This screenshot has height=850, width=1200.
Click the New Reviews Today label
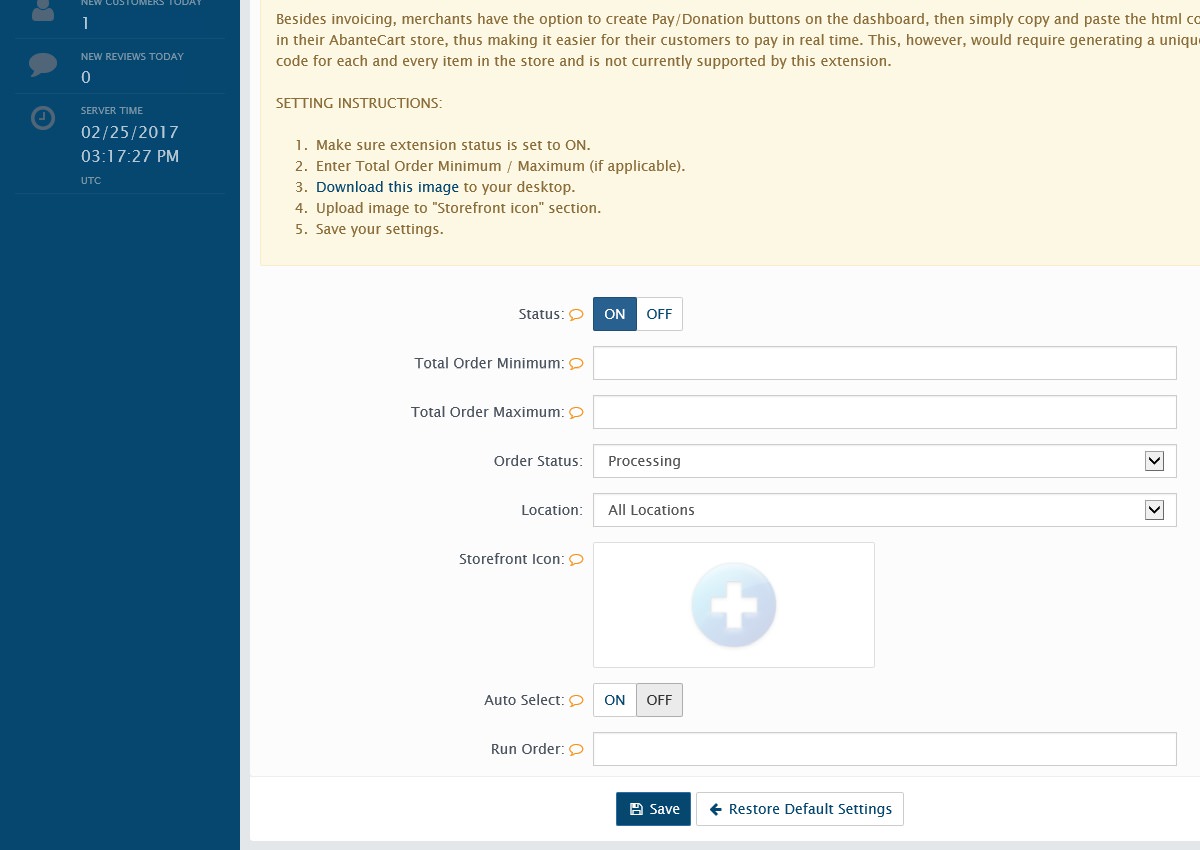(132, 56)
